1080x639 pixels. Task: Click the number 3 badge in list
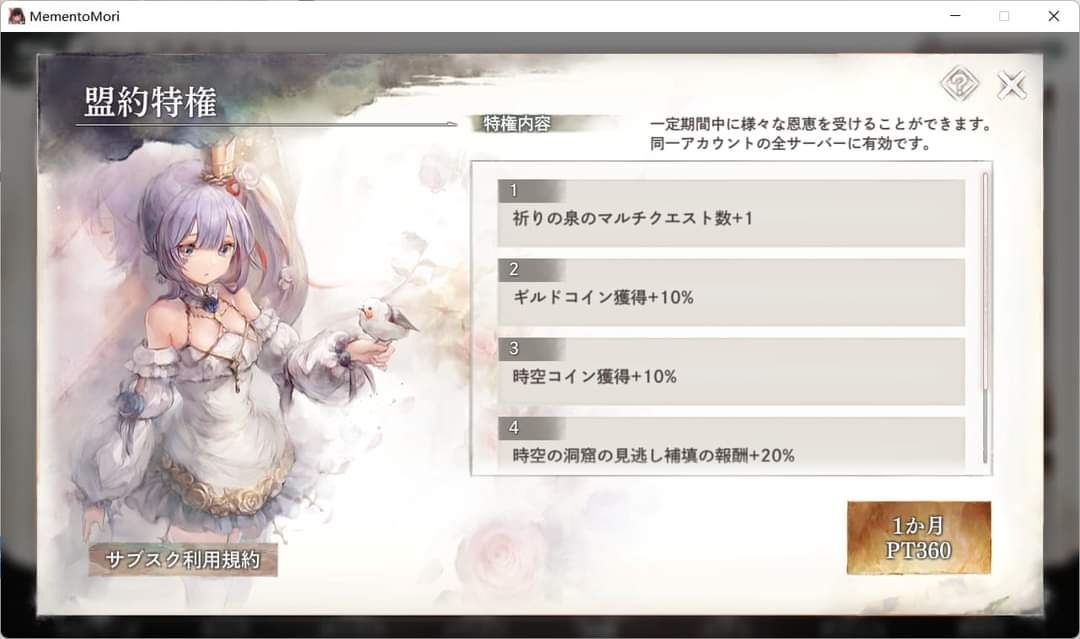[x=514, y=349]
